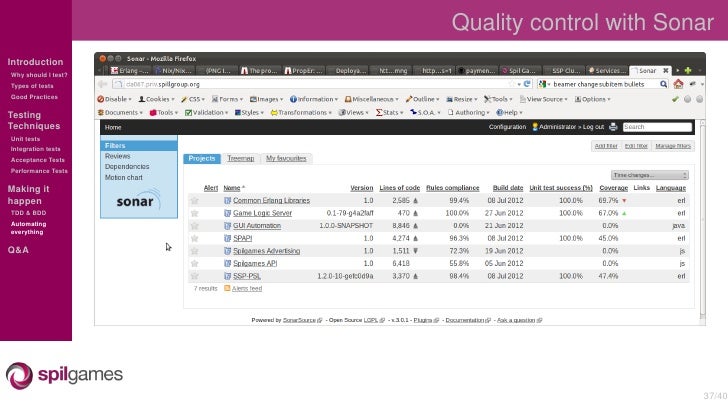Click the search magnifier icon in Firefox

(663, 84)
